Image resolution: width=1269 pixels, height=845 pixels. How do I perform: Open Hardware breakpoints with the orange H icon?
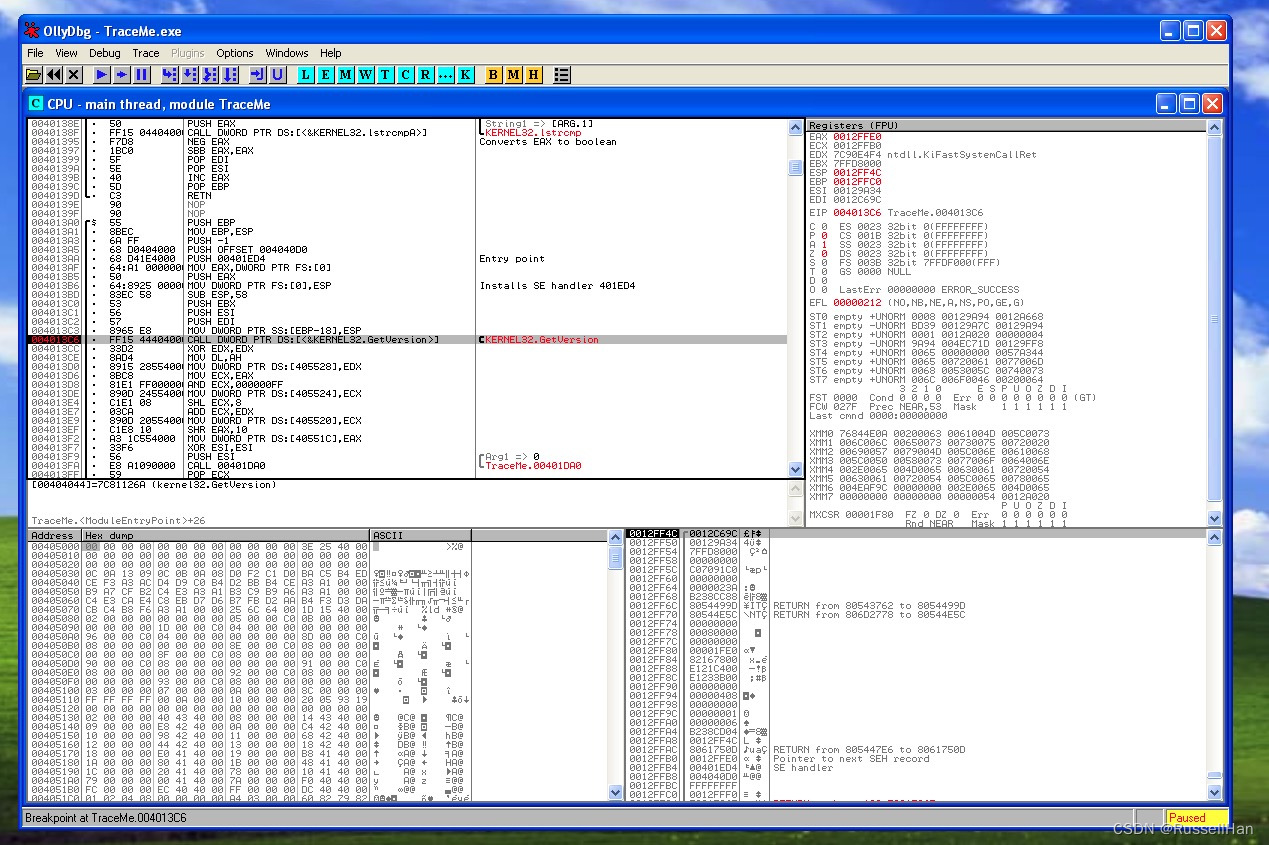pos(533,75)
